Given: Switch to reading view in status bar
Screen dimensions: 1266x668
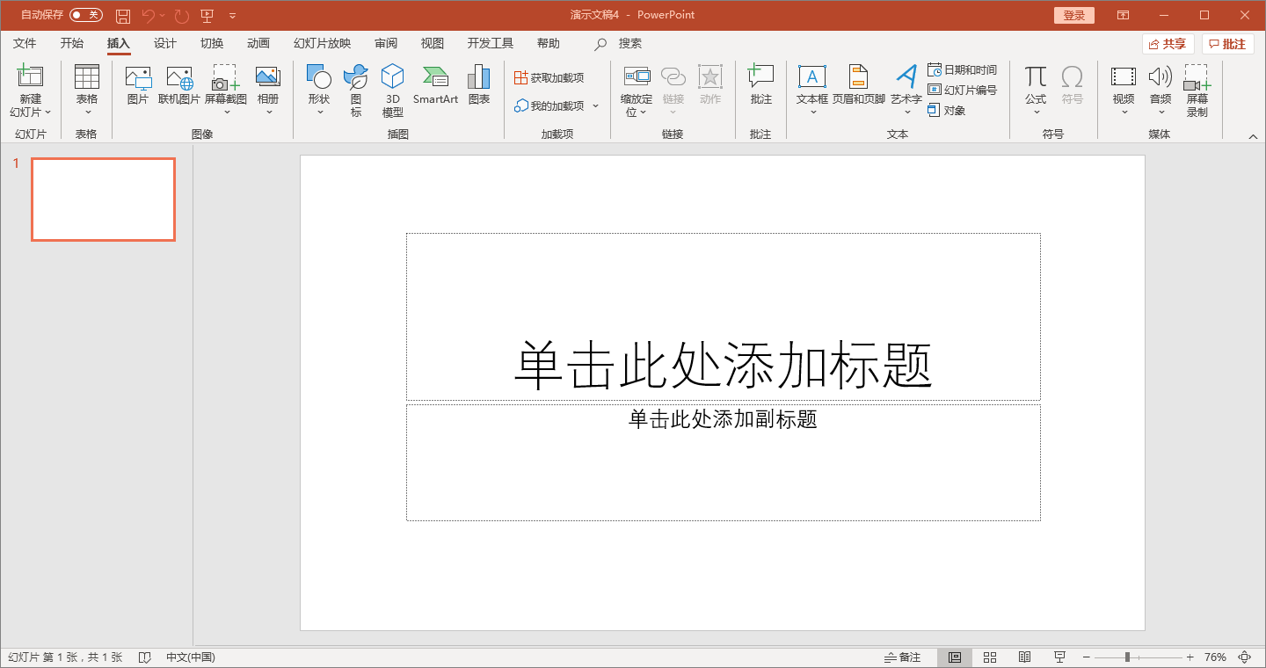Looking at the screenshot, I should [1025, 657].
